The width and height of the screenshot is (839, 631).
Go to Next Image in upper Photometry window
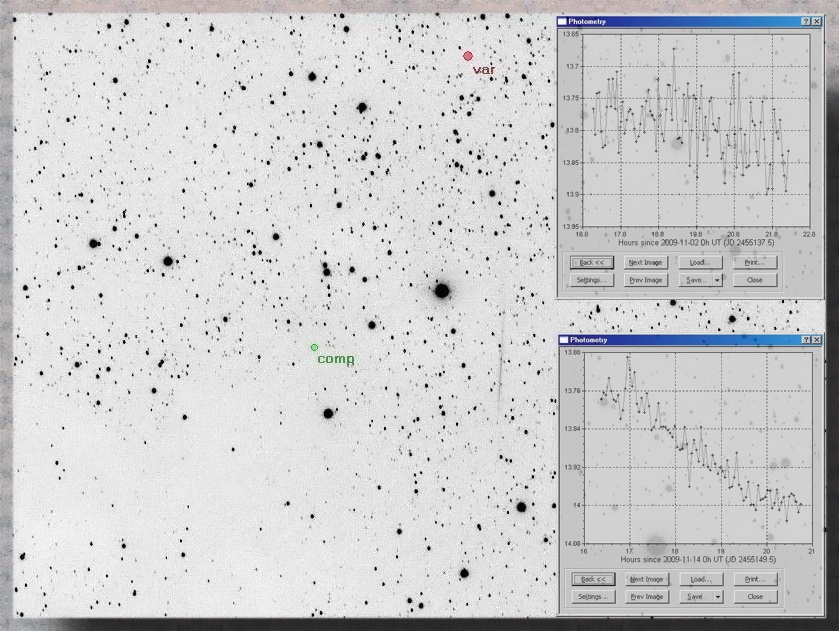point(646,262)
